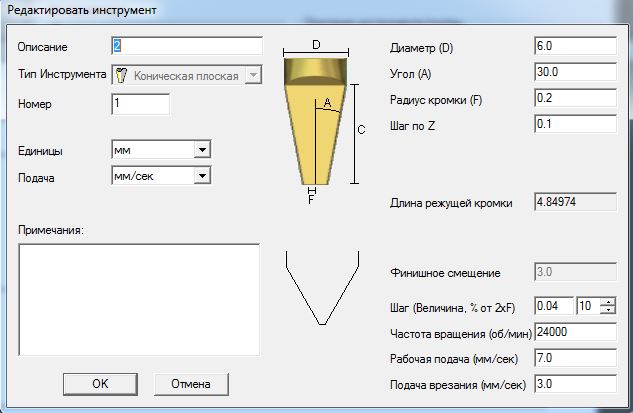Click the Отмена button

[x=190, y=383]
